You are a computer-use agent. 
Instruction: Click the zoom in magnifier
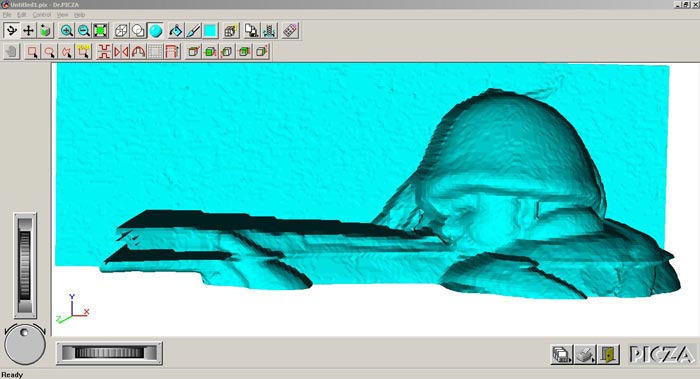tap(67, 30)
